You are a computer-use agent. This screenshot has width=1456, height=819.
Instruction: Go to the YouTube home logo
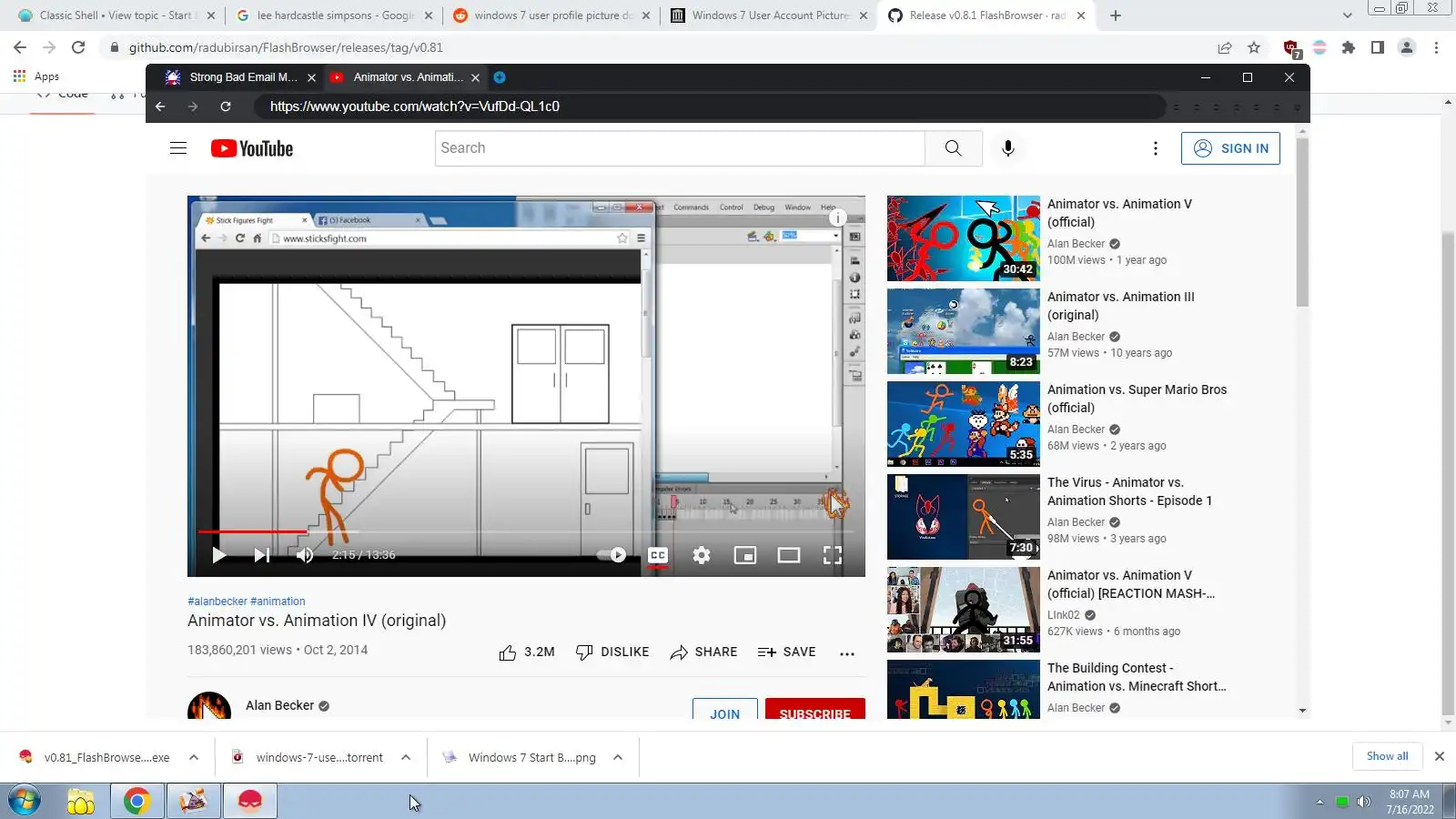click(252, 148)
